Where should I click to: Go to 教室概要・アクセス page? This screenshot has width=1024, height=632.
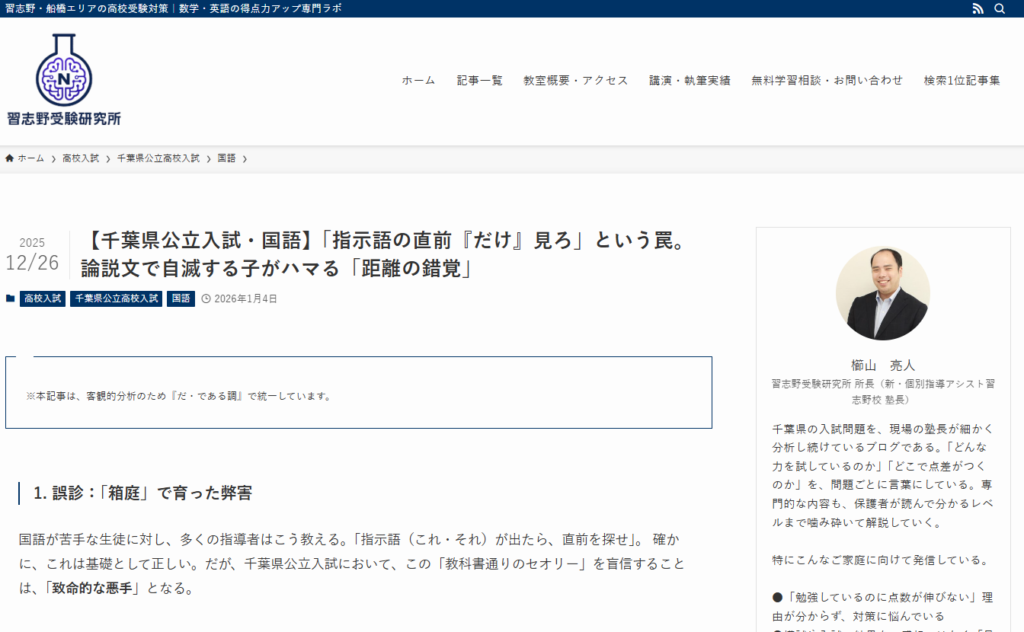click(575, 81)
